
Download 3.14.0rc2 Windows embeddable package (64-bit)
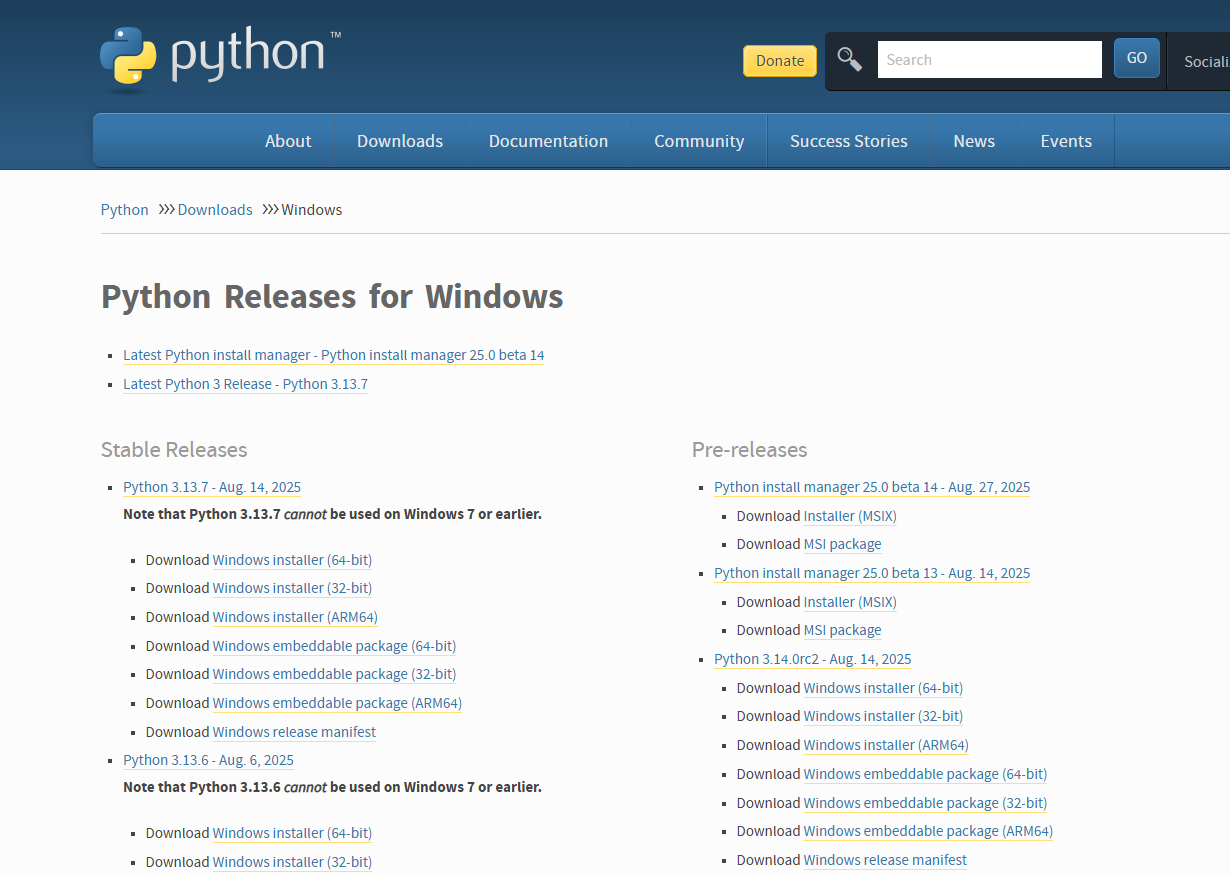click(925, 774)
